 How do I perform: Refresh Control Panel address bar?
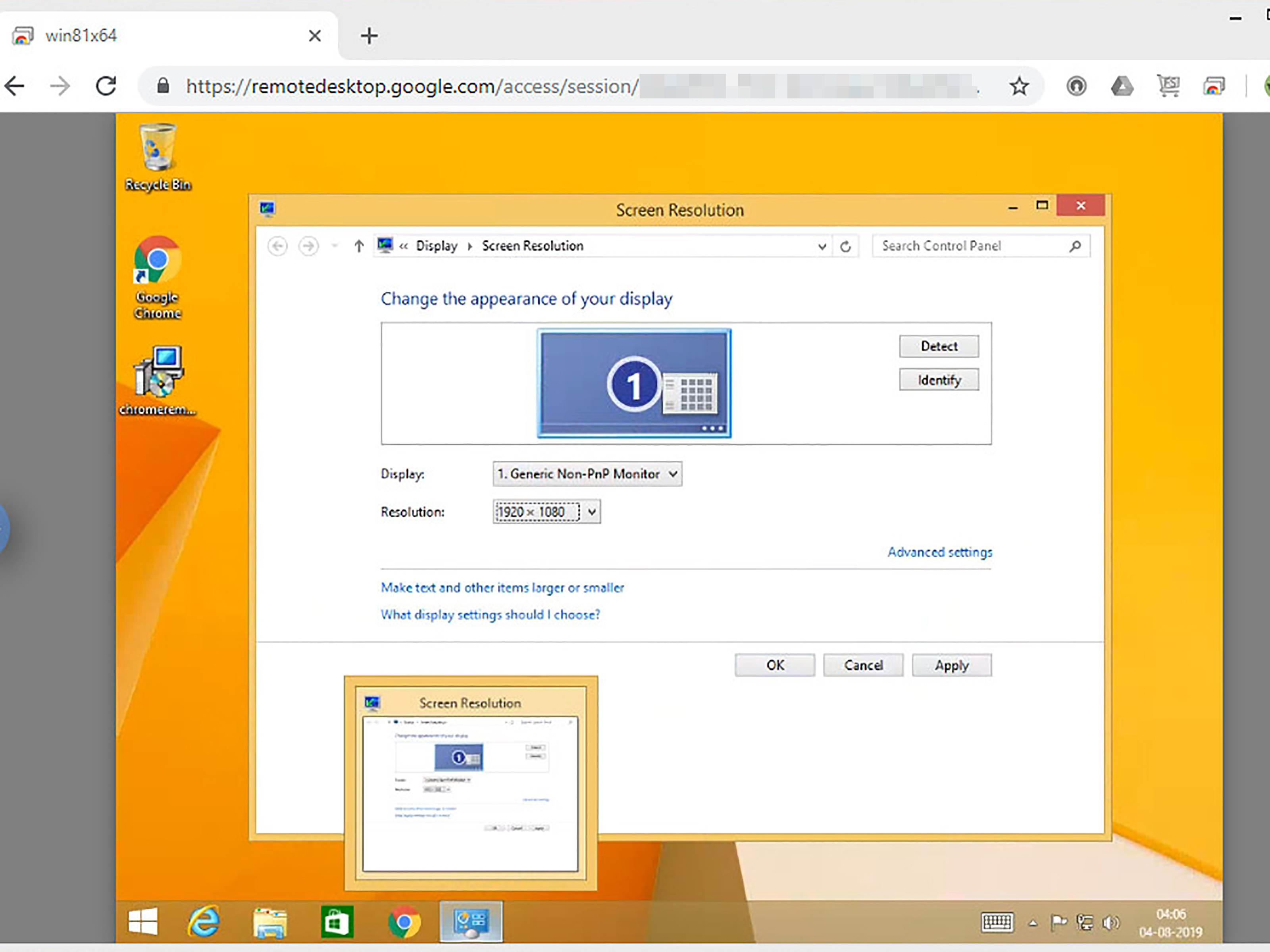(845, 246)
